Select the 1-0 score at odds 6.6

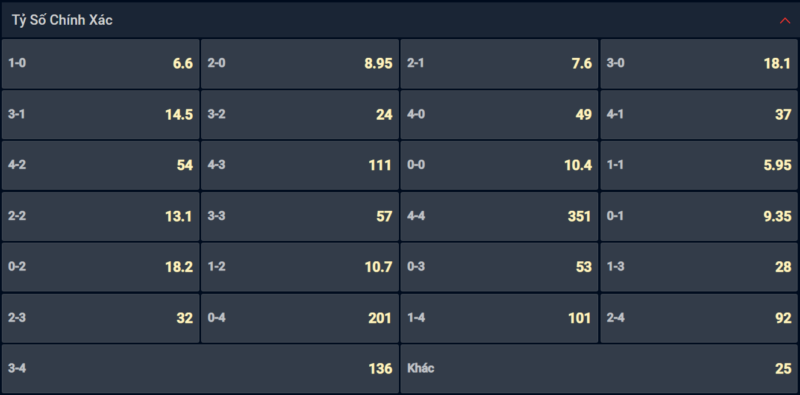coord(101,64)
